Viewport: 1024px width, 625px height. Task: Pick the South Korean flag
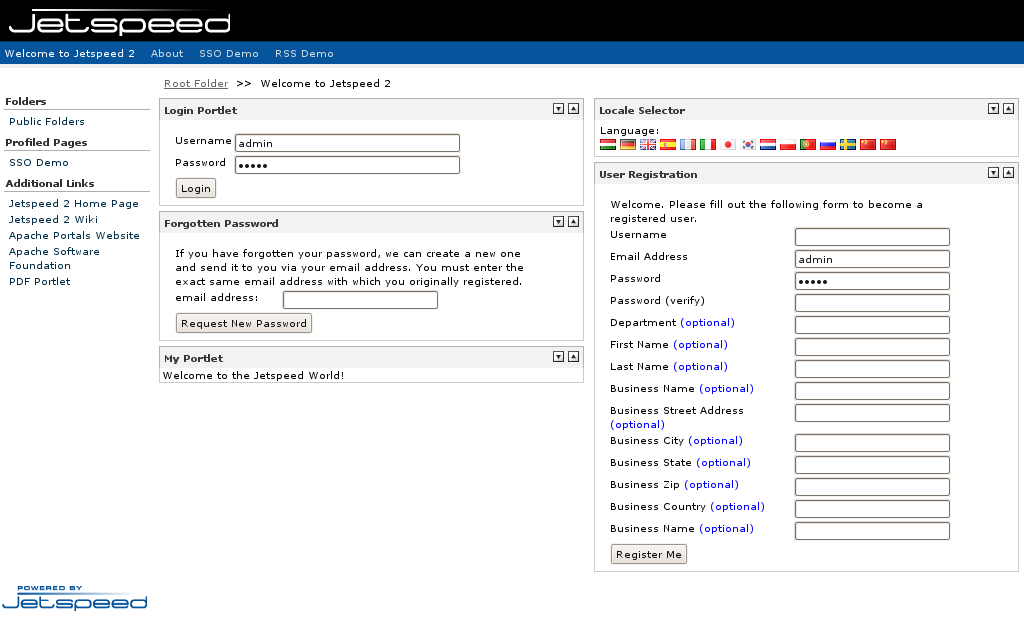coord(748,144)
